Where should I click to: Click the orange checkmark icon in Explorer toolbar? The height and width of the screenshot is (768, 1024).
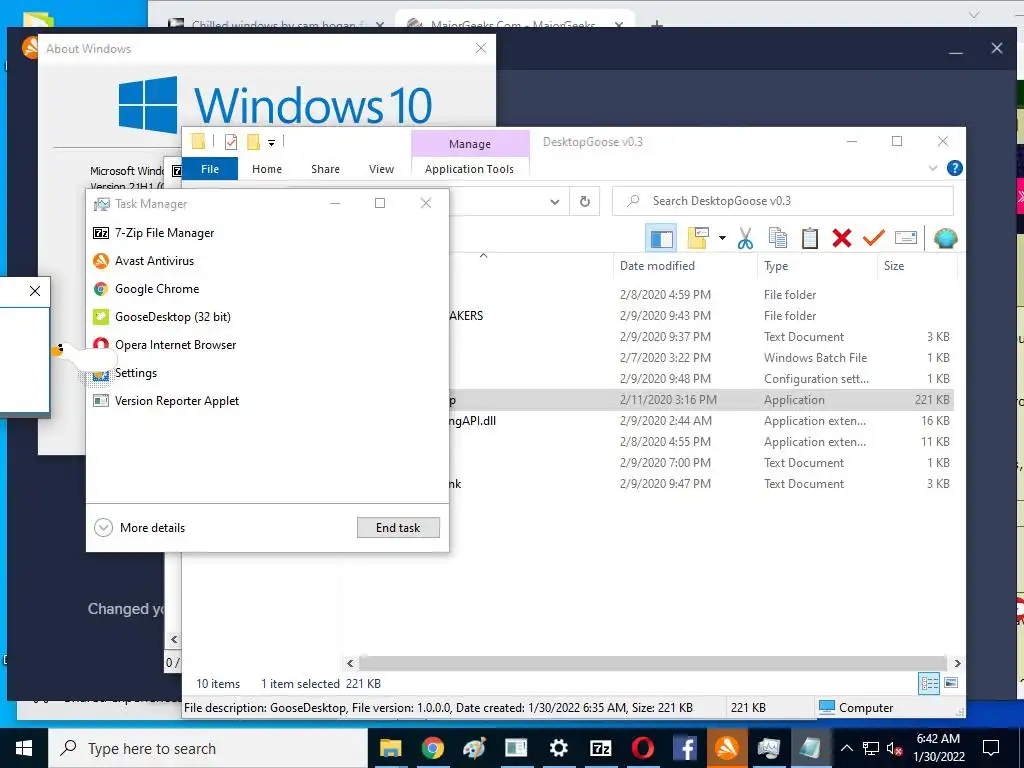873,238
